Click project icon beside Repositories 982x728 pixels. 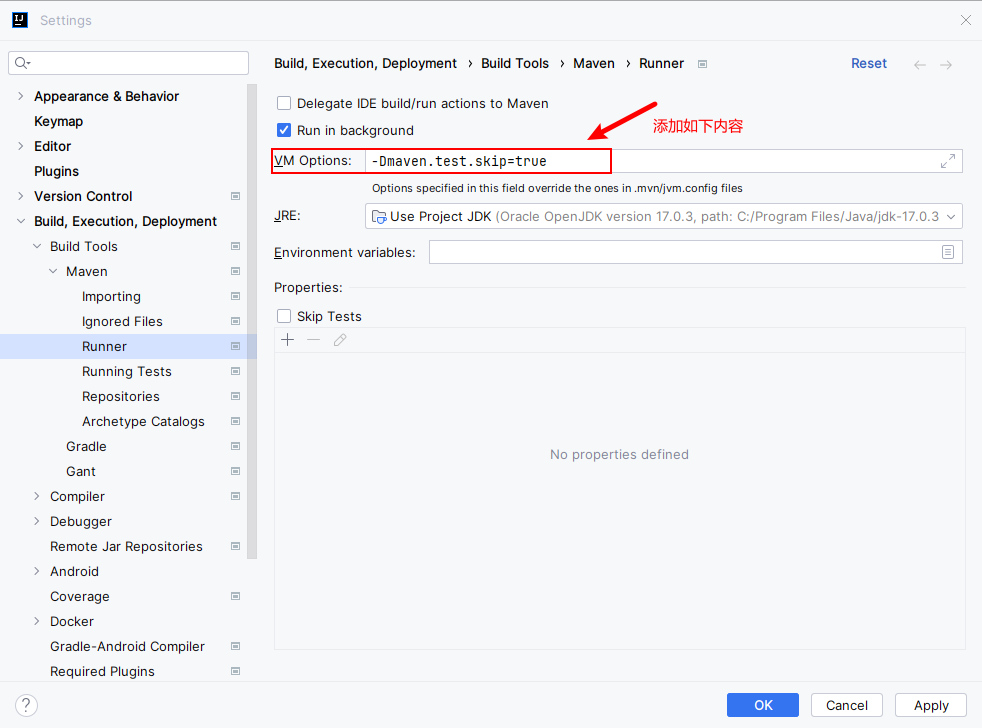[235, 397]
